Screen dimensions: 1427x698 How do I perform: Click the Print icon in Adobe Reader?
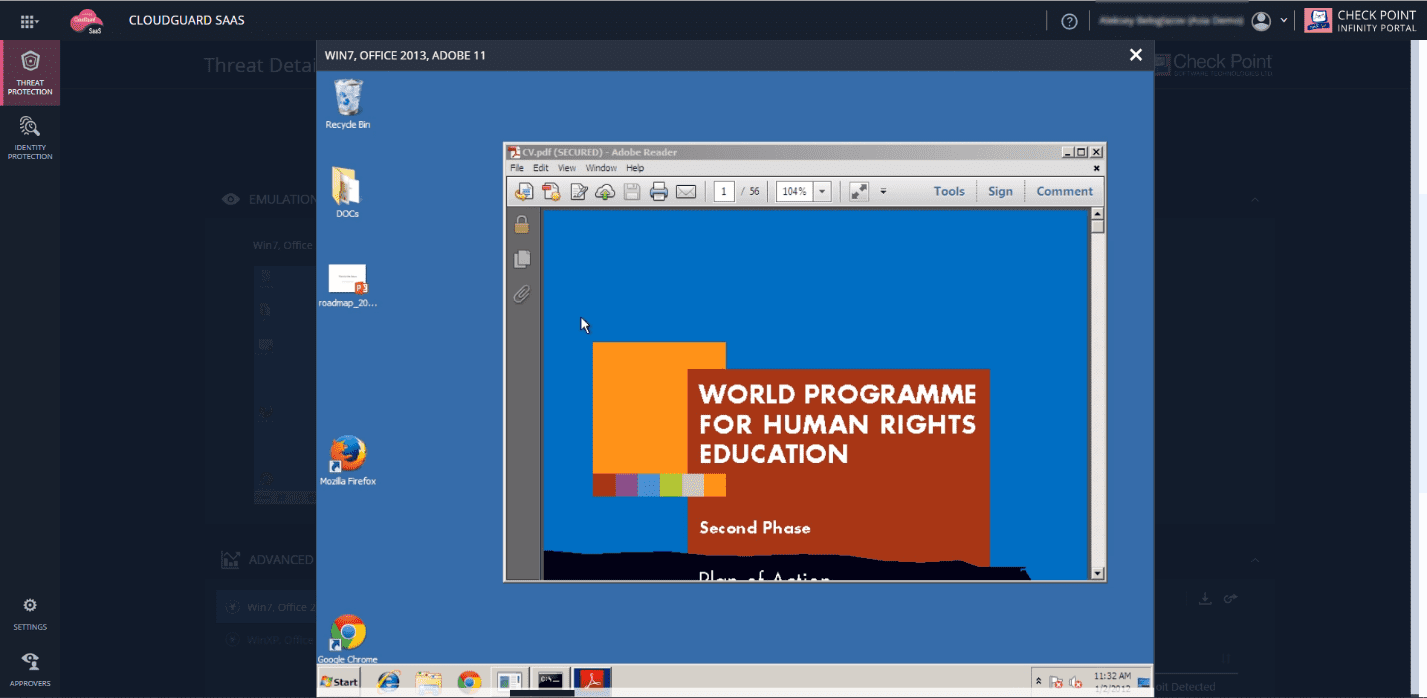[658, 192]
